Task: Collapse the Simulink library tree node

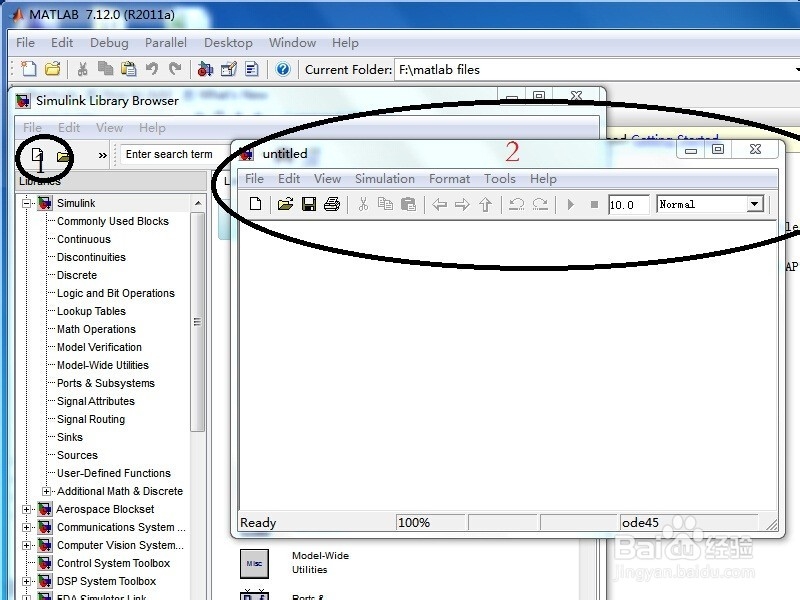Action: [x=26, y=203]
